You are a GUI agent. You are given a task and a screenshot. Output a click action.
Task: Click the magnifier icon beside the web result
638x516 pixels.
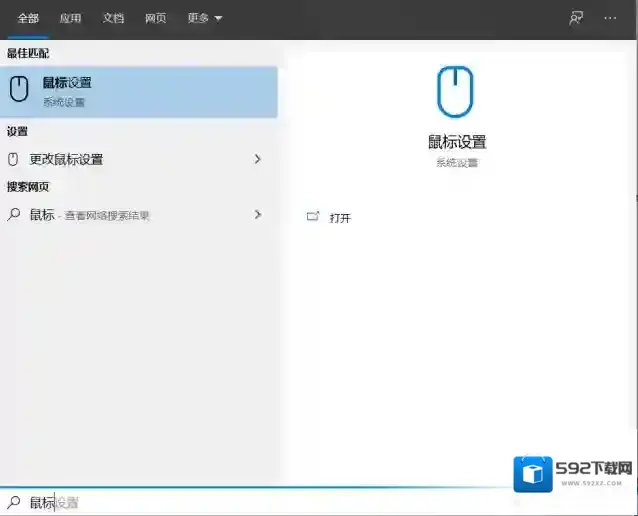coord(14,214)
